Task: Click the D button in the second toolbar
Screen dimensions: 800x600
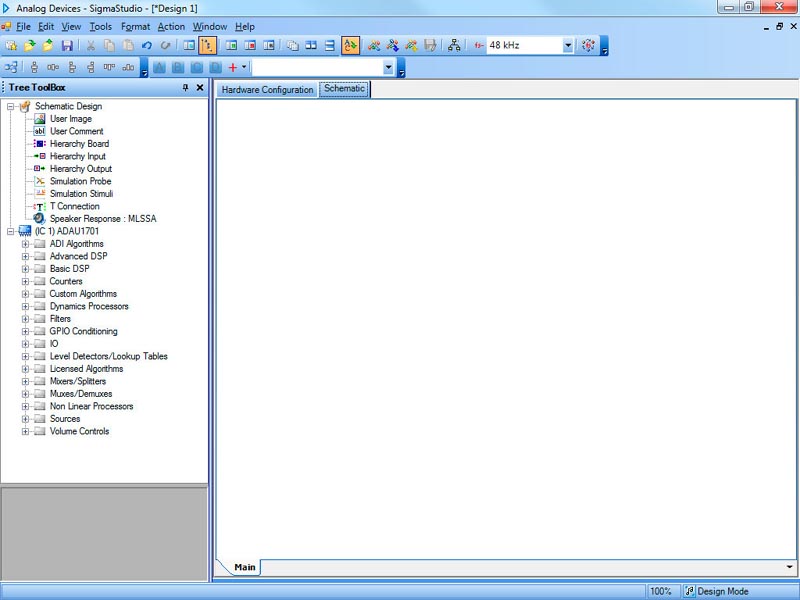Action: 215,67
